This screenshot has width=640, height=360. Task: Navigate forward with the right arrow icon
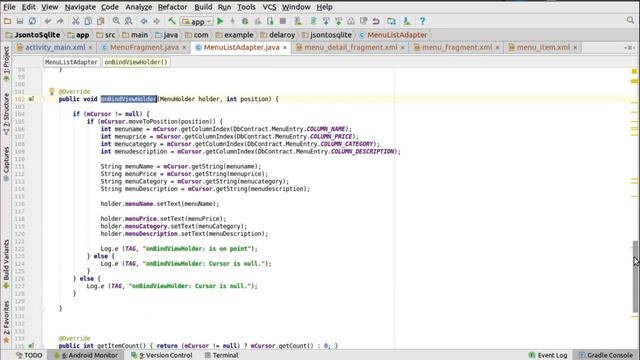[157, 21]
